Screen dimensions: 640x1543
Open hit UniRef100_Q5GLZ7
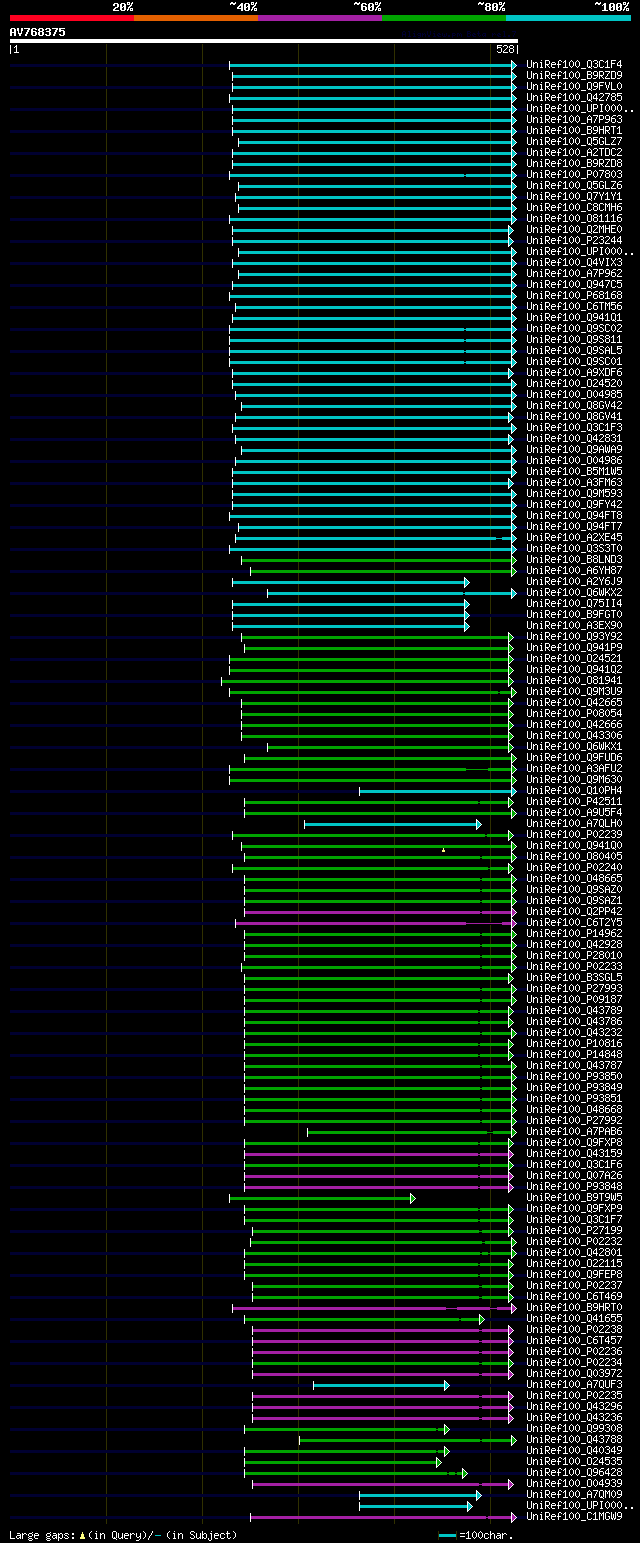(574, 141)
